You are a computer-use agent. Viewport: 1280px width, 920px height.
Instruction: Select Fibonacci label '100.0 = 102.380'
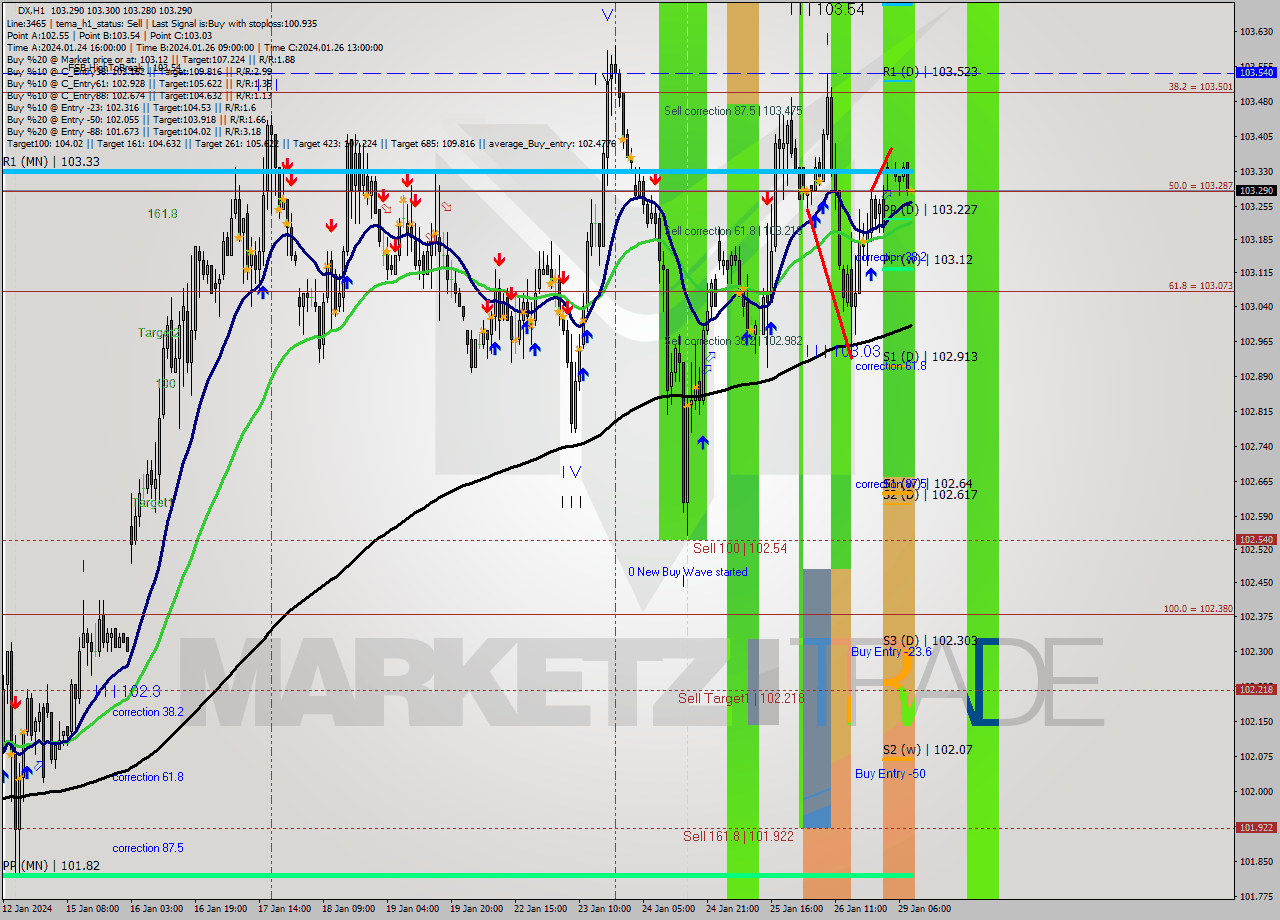point(1198,608)
